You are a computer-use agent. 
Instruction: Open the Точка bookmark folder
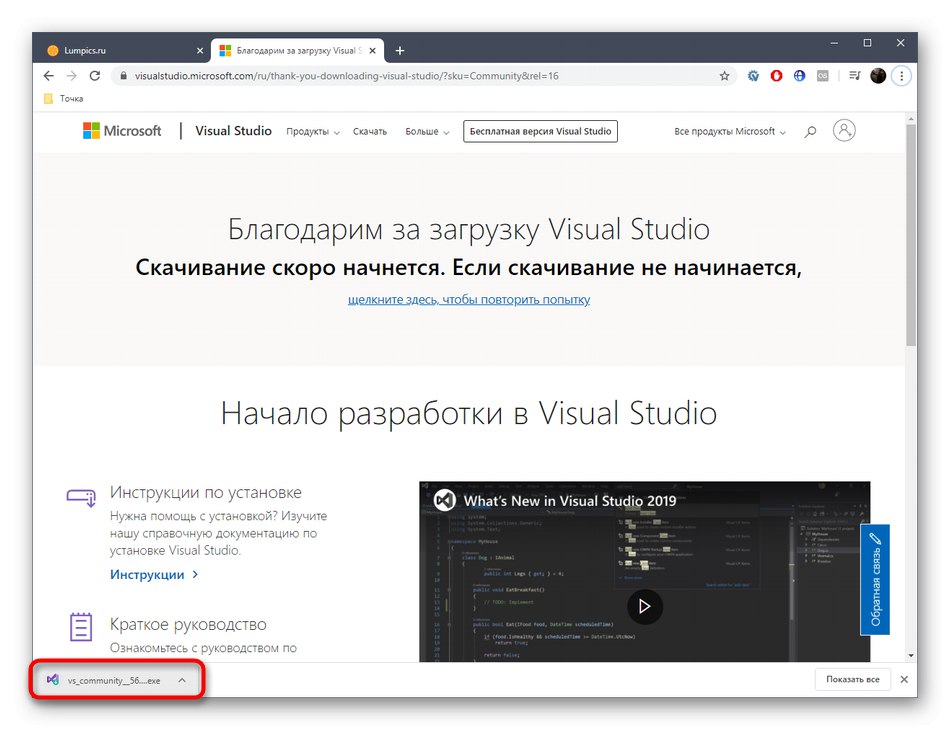(x=64, y=98)
